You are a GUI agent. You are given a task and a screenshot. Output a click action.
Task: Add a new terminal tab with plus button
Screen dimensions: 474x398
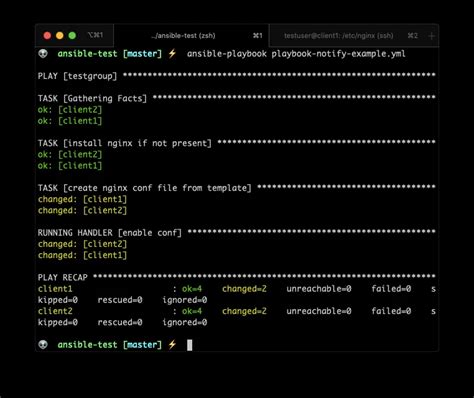[431, 36]
